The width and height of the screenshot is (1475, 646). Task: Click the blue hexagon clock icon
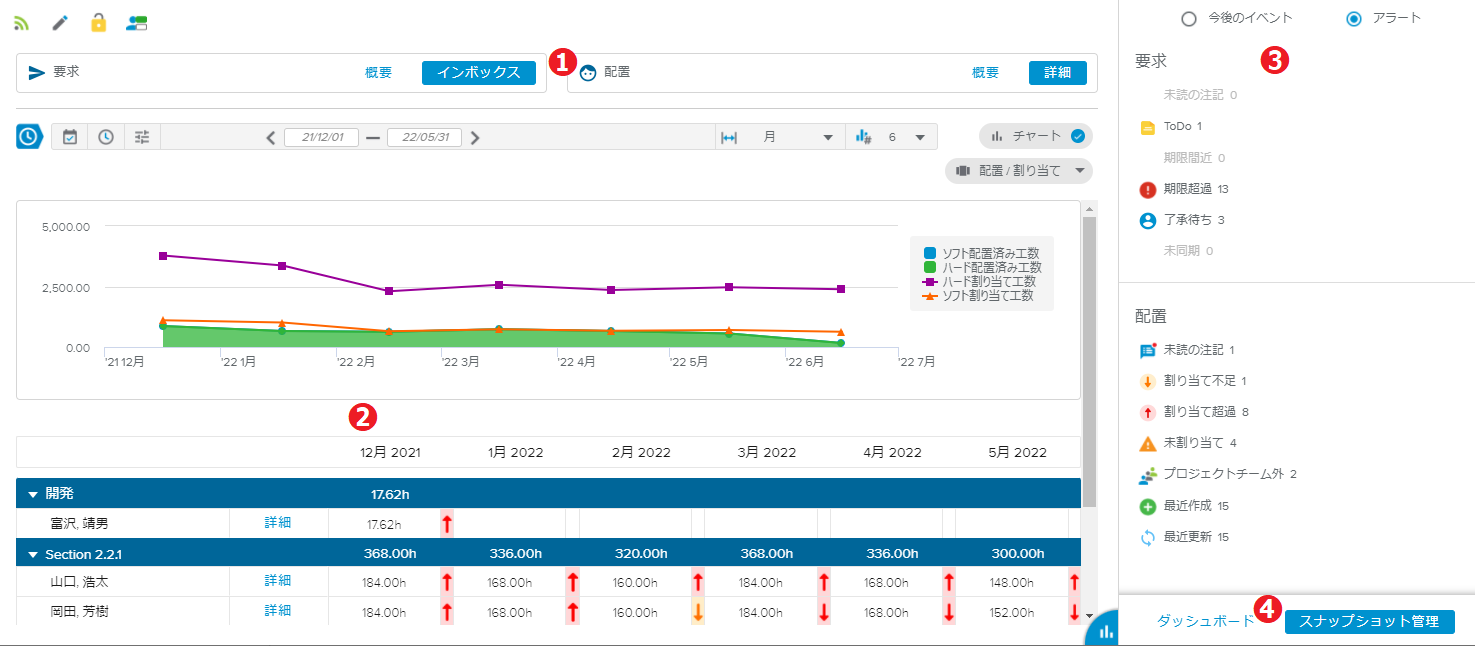(30, 137)
